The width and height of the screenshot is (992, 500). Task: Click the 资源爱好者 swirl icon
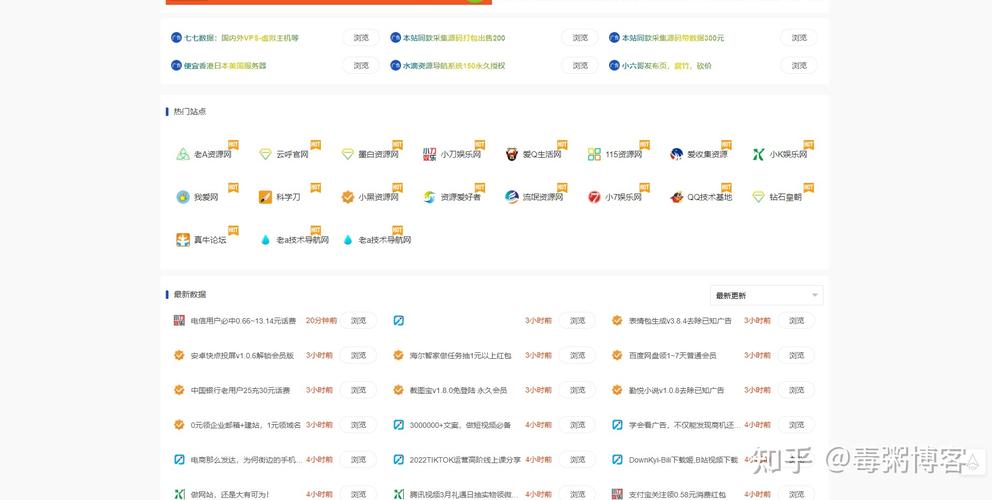430,197
